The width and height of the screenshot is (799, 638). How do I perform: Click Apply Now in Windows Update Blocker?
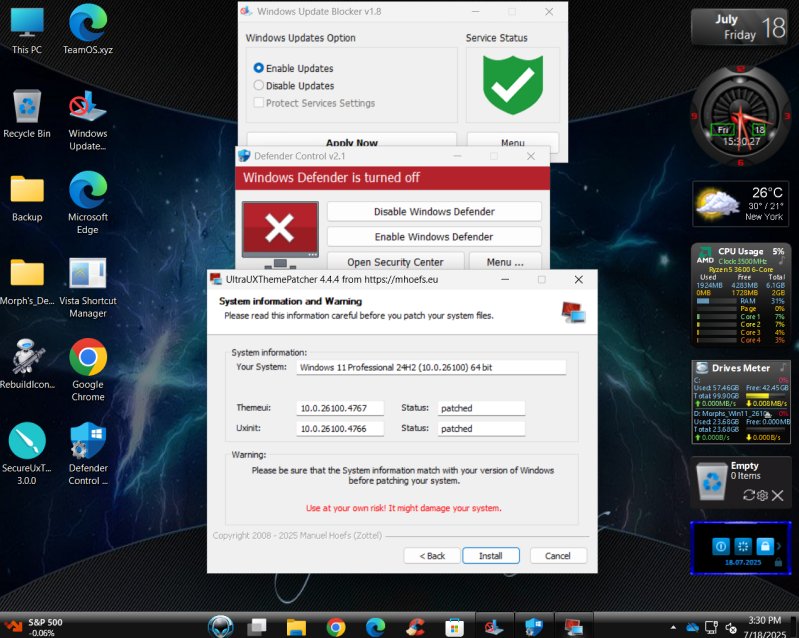(352, 142)
